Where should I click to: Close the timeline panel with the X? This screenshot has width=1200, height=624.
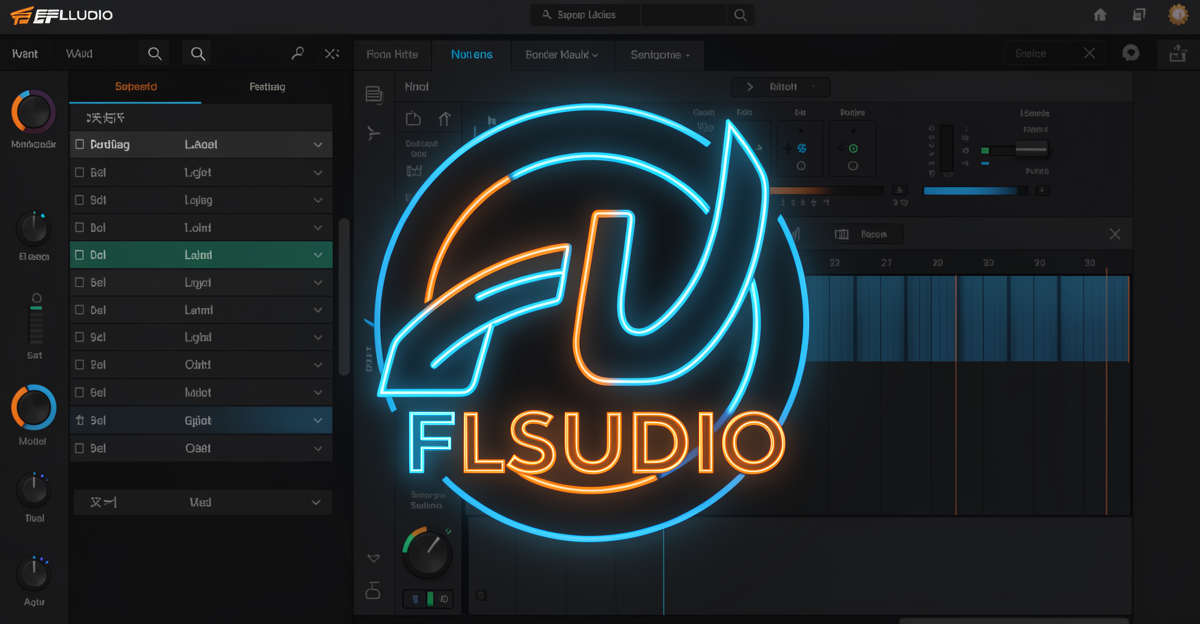pos(1115,234)
